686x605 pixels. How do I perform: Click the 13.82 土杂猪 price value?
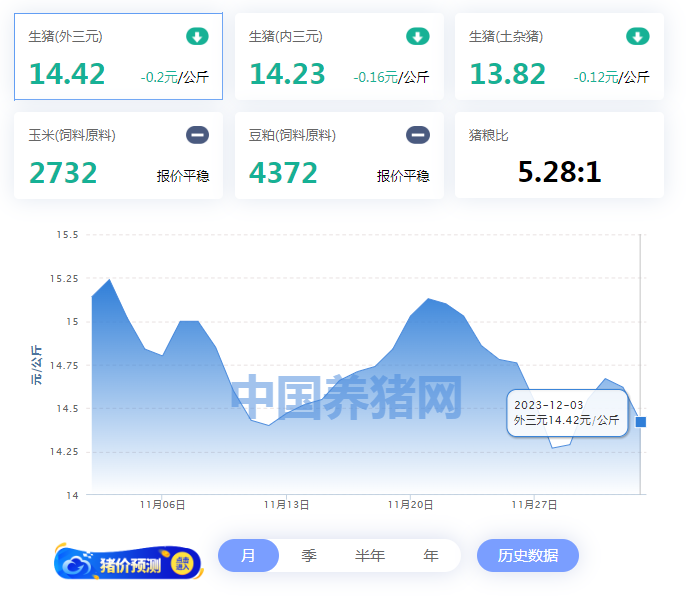point(507,75)
